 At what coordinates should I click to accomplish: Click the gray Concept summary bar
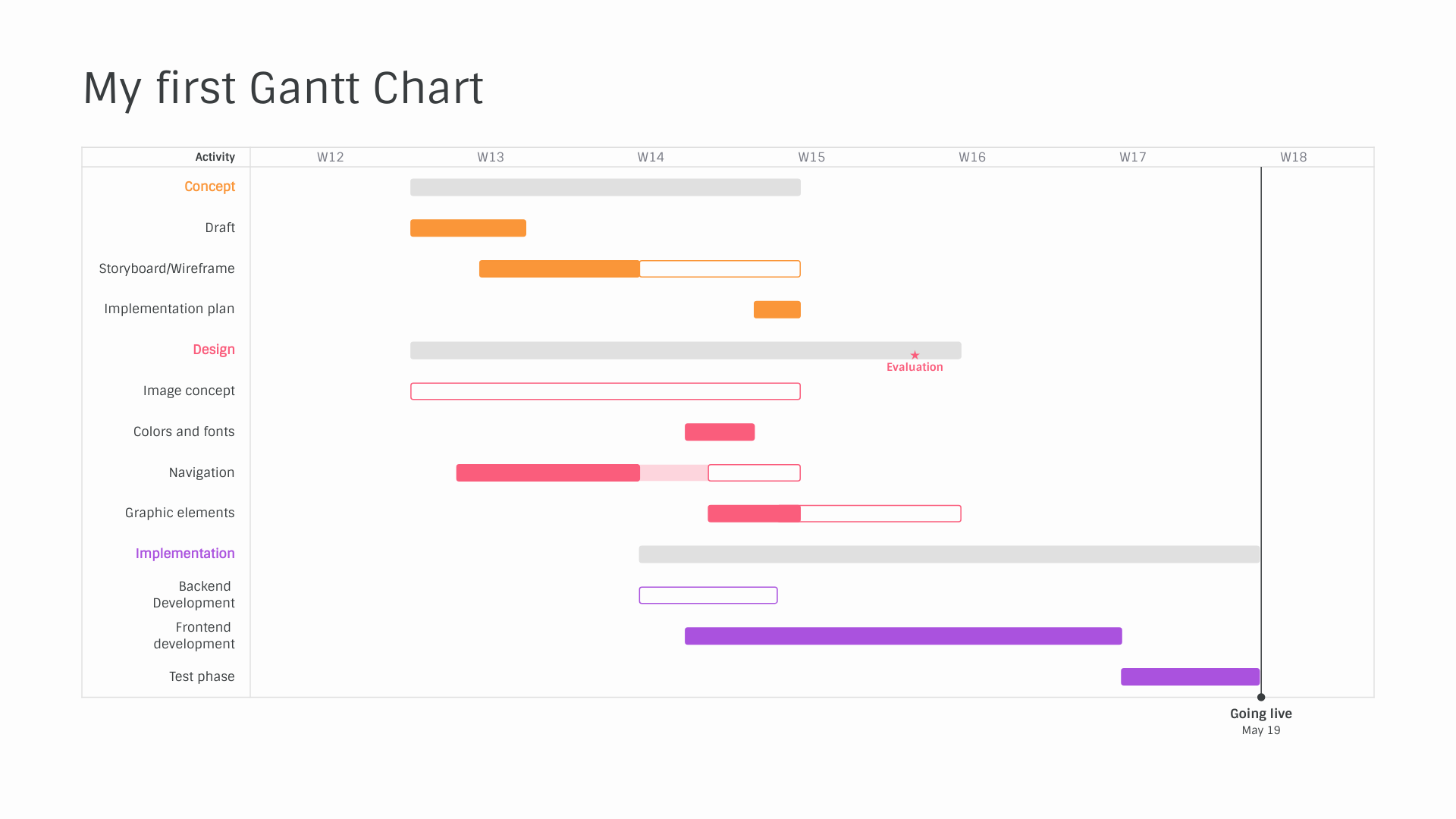(x=605, y=187)
